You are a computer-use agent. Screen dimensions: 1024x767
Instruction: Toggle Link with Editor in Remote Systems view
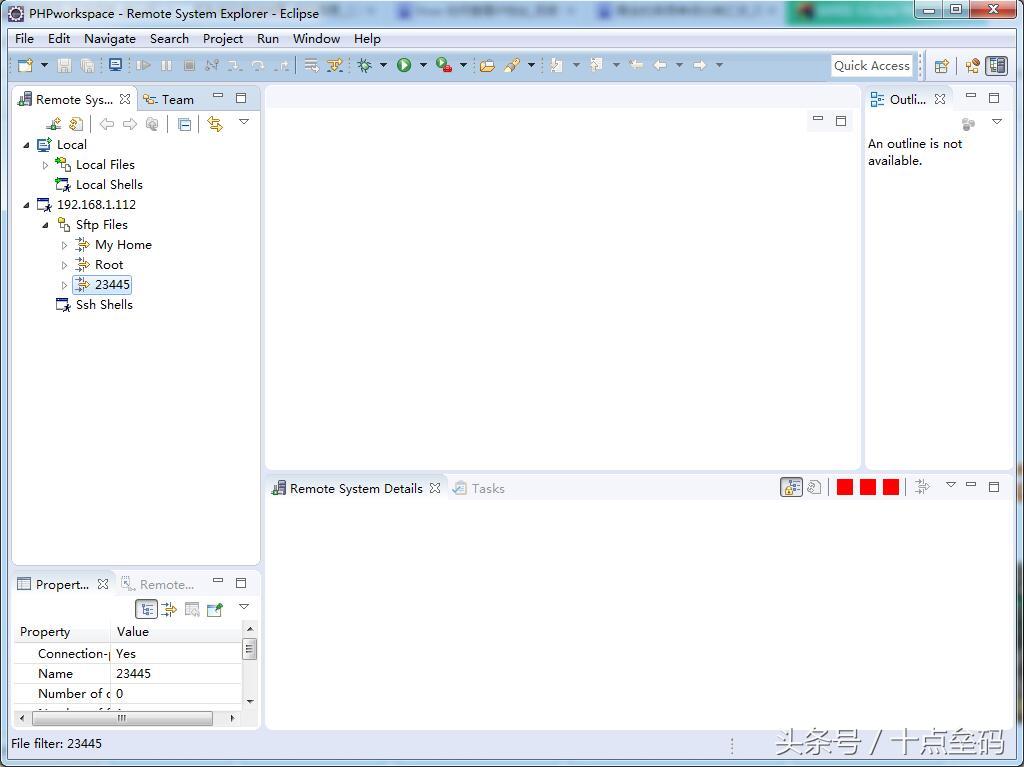tap(215, 123)
